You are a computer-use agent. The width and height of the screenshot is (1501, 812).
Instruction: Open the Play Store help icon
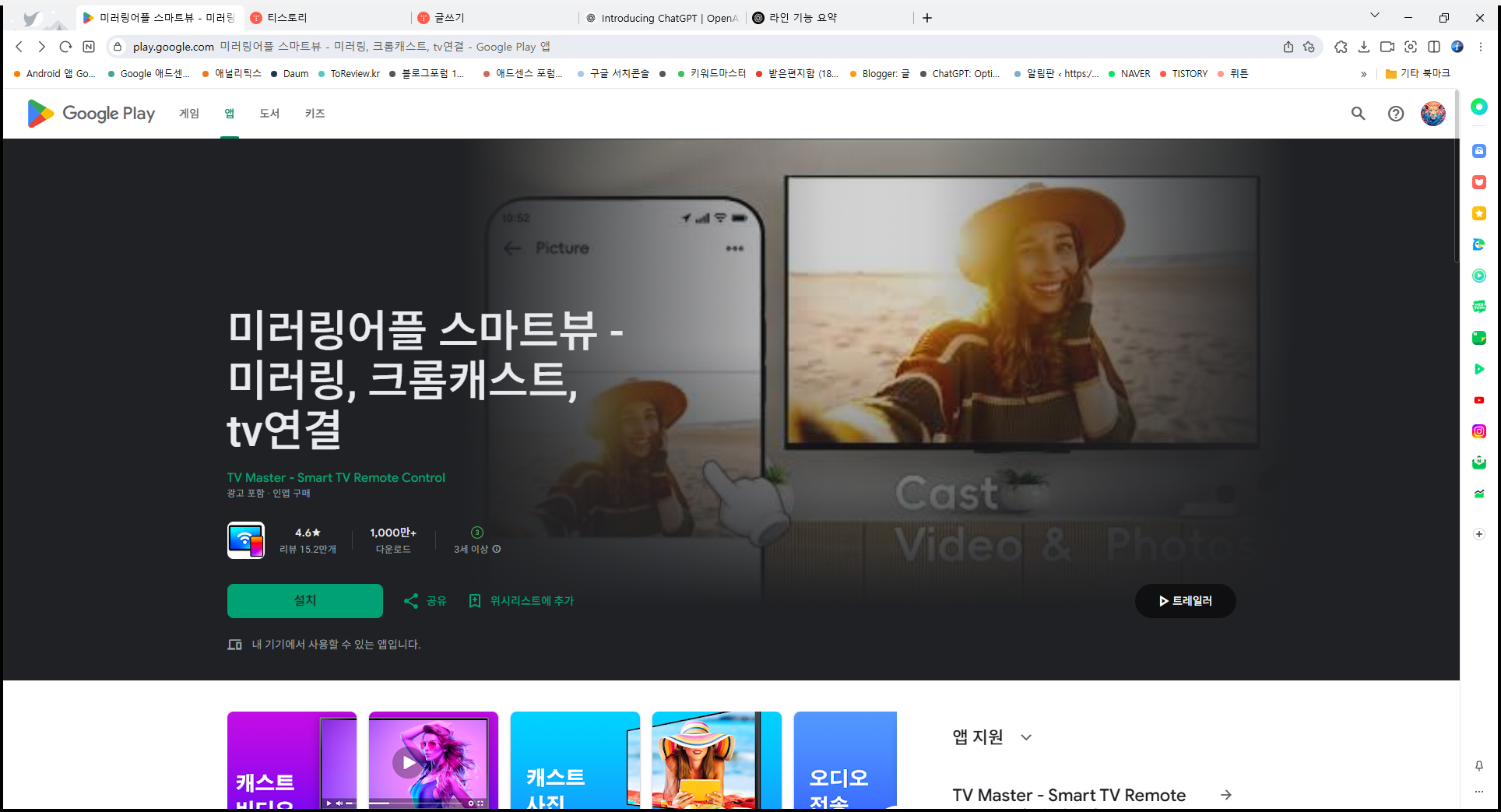click(1395, 114)
